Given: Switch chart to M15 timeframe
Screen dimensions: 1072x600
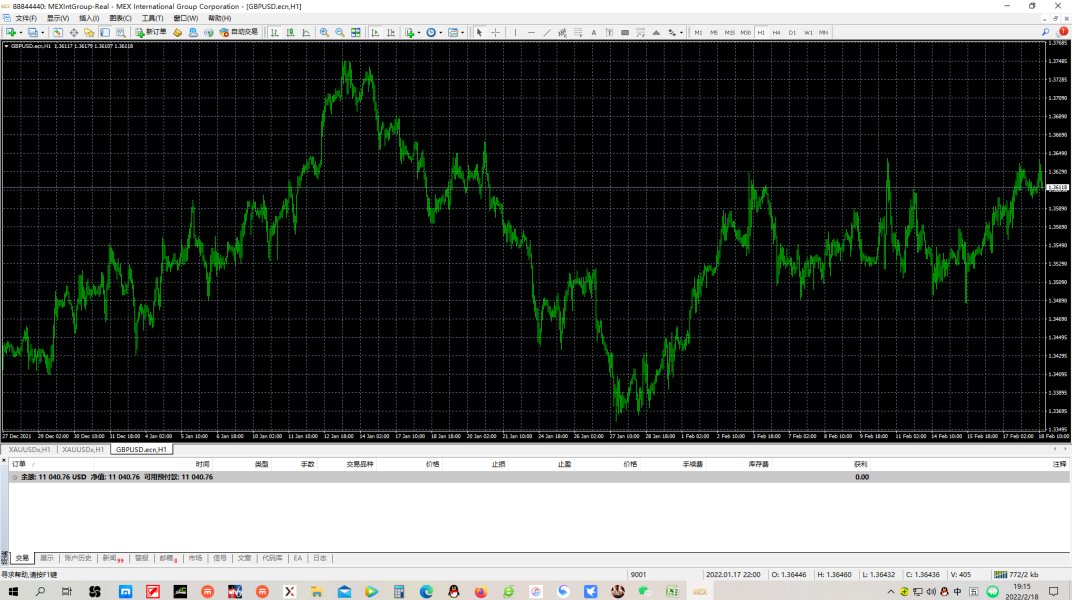Looking at the screenshot, I should (x=729, y=32).
